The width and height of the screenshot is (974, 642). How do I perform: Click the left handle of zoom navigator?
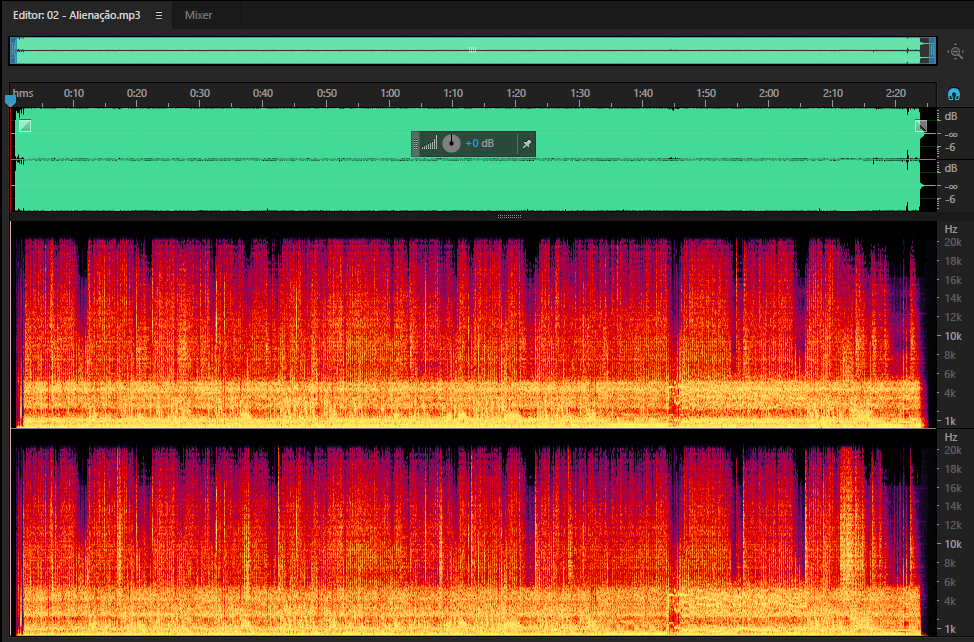click(x=13, y=51)
